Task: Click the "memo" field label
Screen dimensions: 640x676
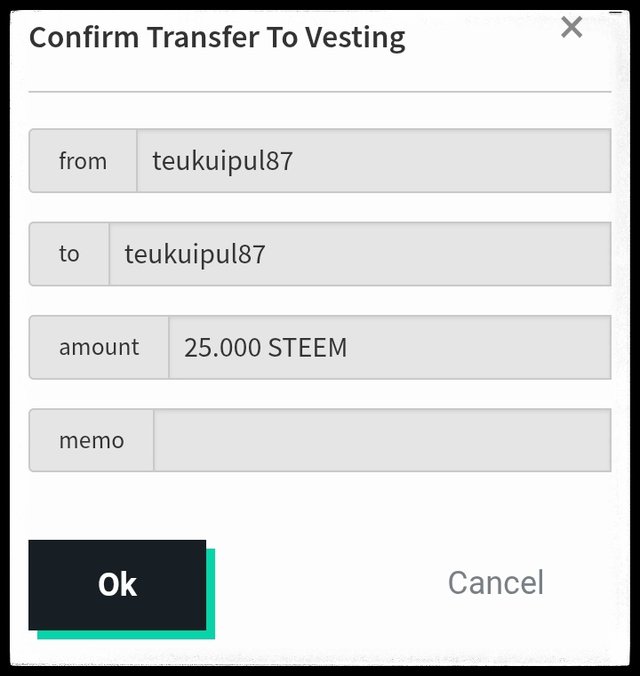Action: [91, 440]
